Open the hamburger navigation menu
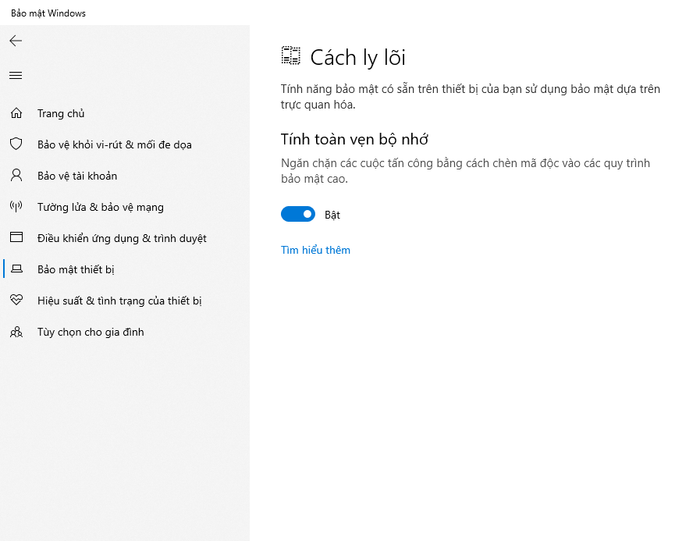 (x=16, y=75)
